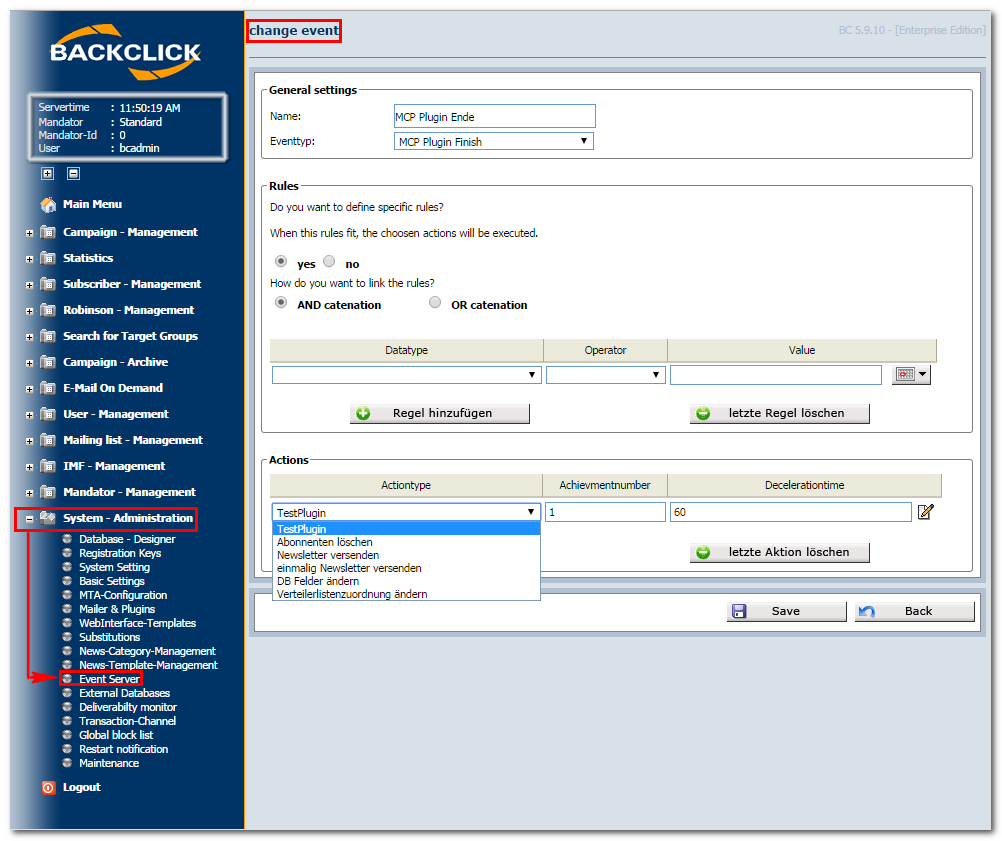1002x841 pixels.
Task: Choose 'Newsletter versenden' from the Actiontype list
Action: coord(328,555)
